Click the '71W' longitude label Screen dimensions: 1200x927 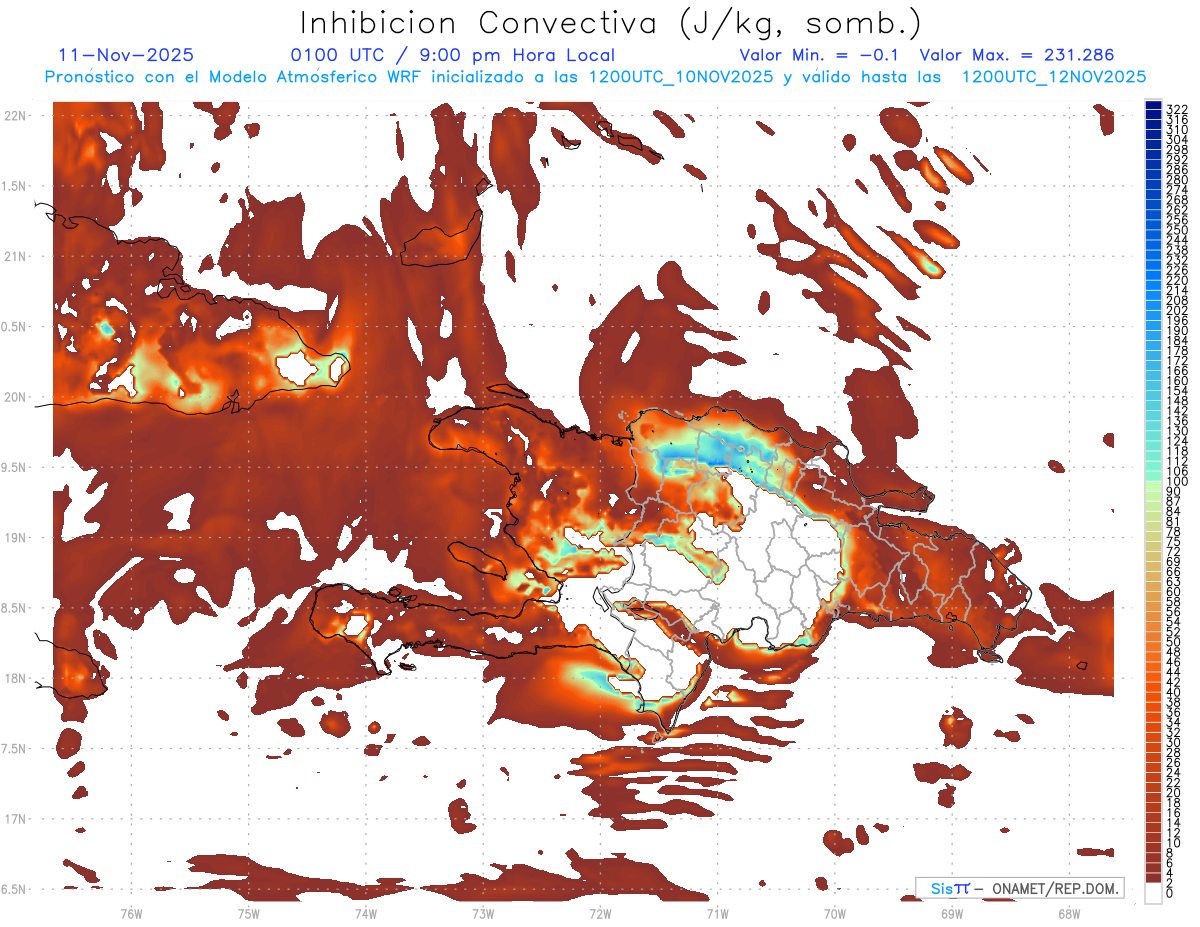point(717,913)
